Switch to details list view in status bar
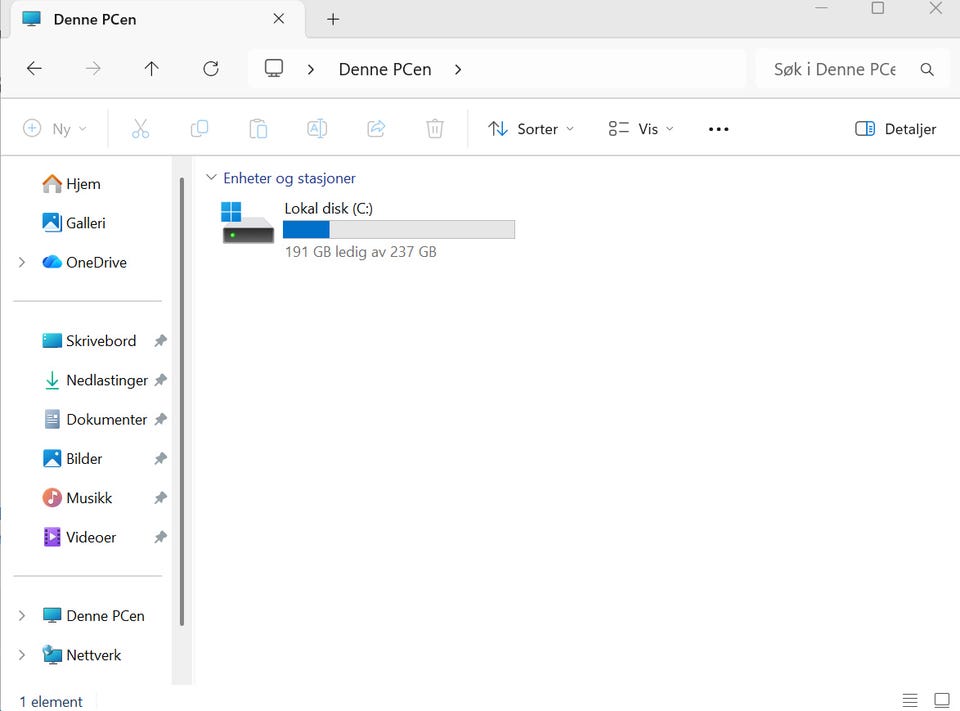The height and width of the screenshot is (711, 960). (x=909, y=700)
